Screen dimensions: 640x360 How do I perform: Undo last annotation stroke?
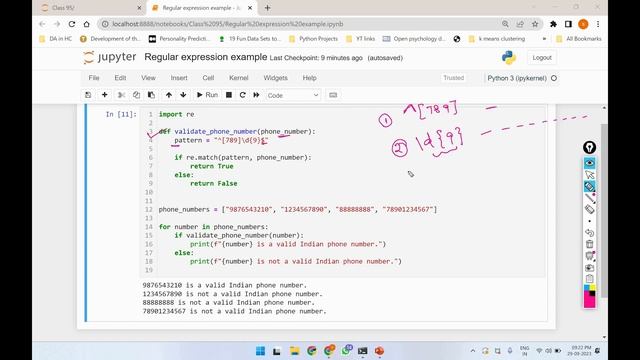(x=589, y=233)
